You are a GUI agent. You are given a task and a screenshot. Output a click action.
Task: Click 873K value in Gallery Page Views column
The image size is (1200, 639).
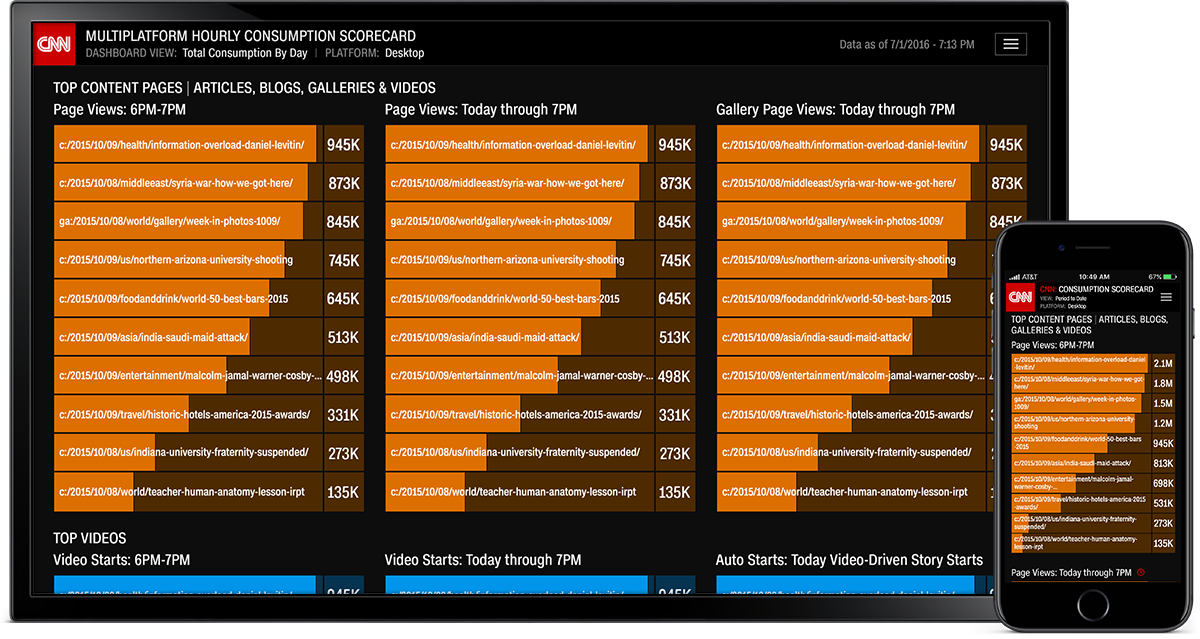click(x=1006, y=184)
